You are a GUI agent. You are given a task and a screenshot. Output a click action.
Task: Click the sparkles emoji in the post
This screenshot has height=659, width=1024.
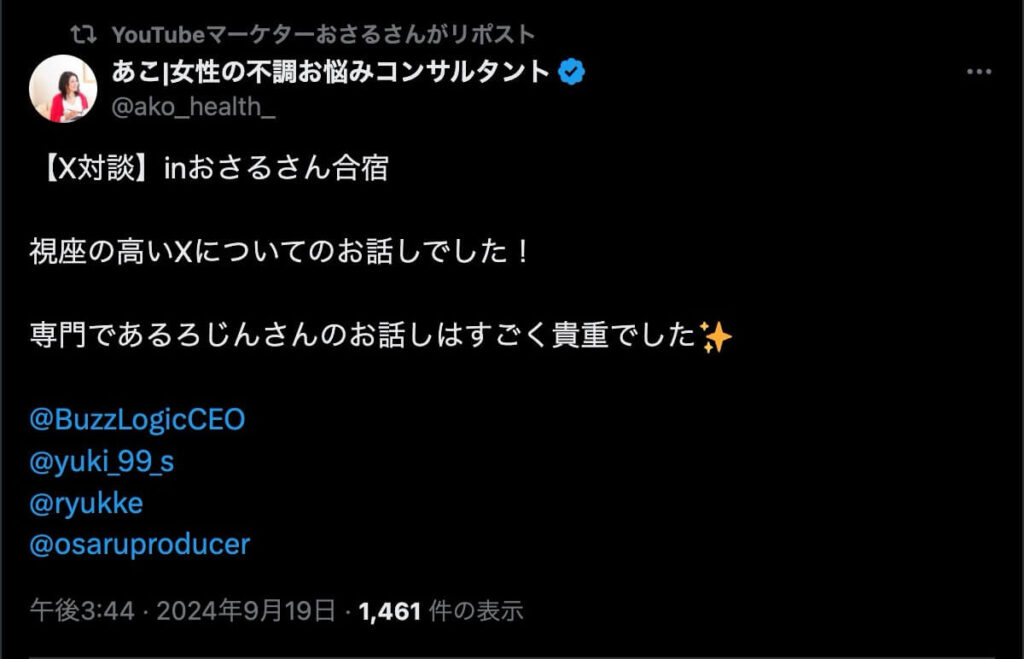point(715,337)
